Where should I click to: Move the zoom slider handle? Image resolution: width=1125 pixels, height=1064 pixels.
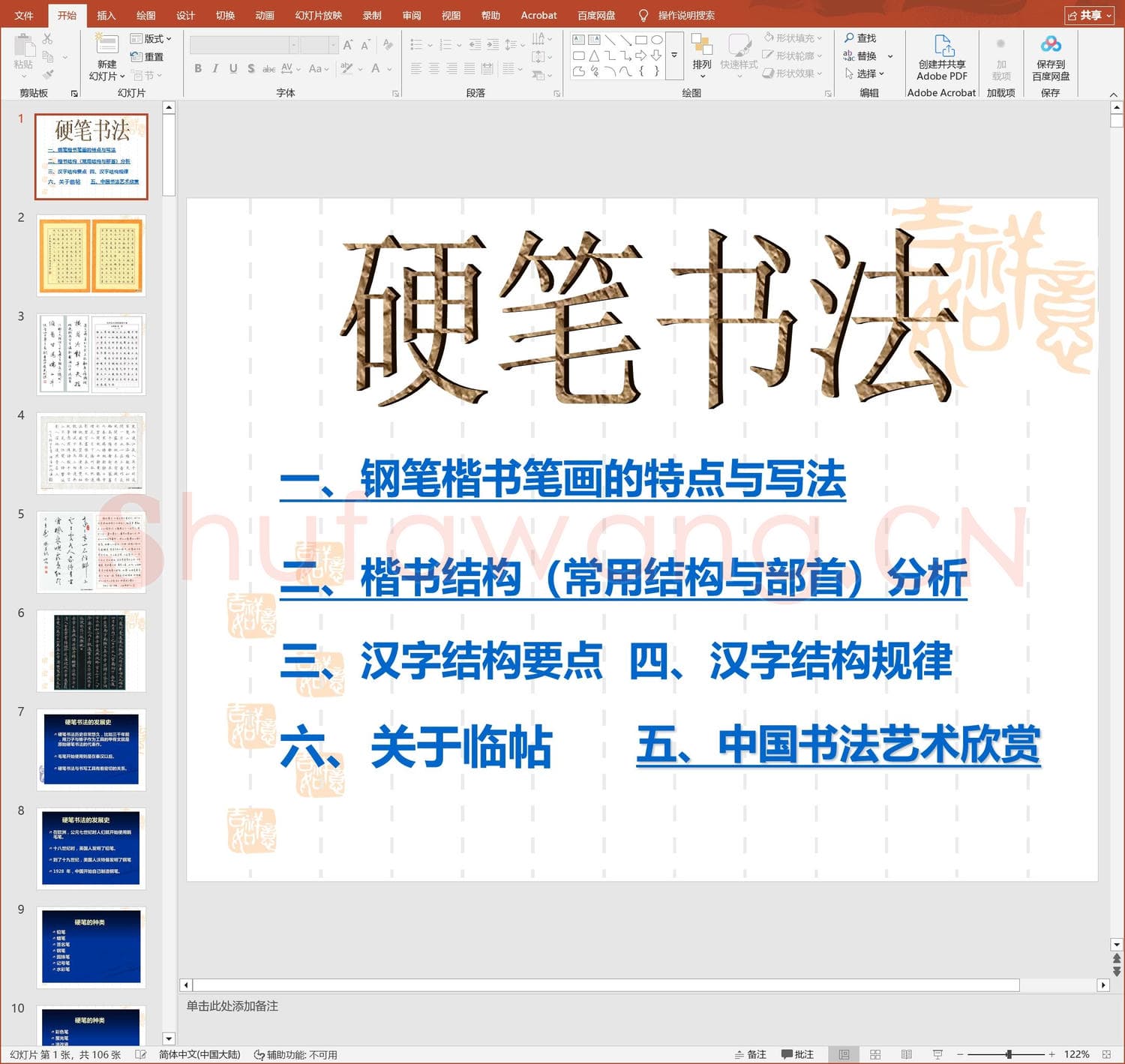pos(1009,1054)
